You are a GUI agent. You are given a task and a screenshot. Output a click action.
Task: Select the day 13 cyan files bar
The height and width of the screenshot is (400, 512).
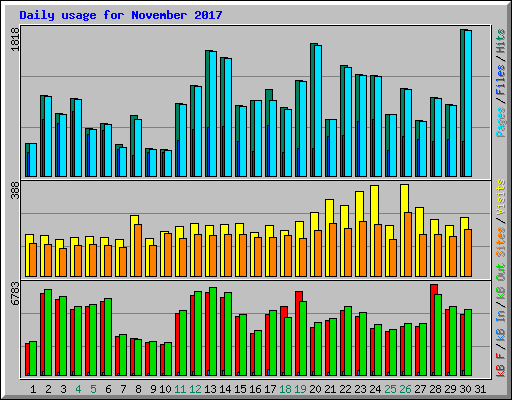tap(213, 114)
